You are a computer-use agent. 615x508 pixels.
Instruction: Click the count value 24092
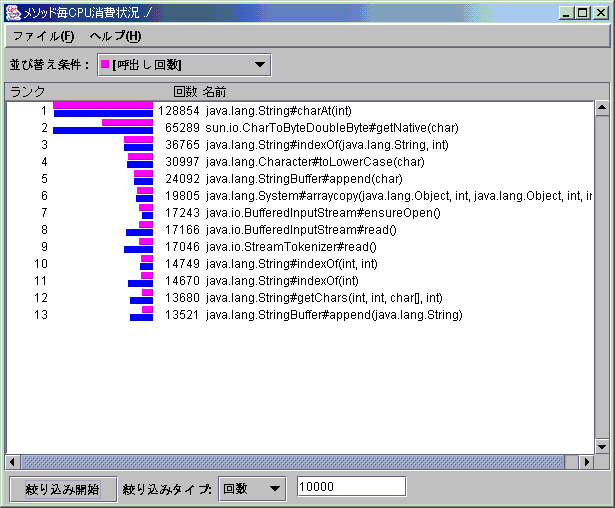click(182, 179)
